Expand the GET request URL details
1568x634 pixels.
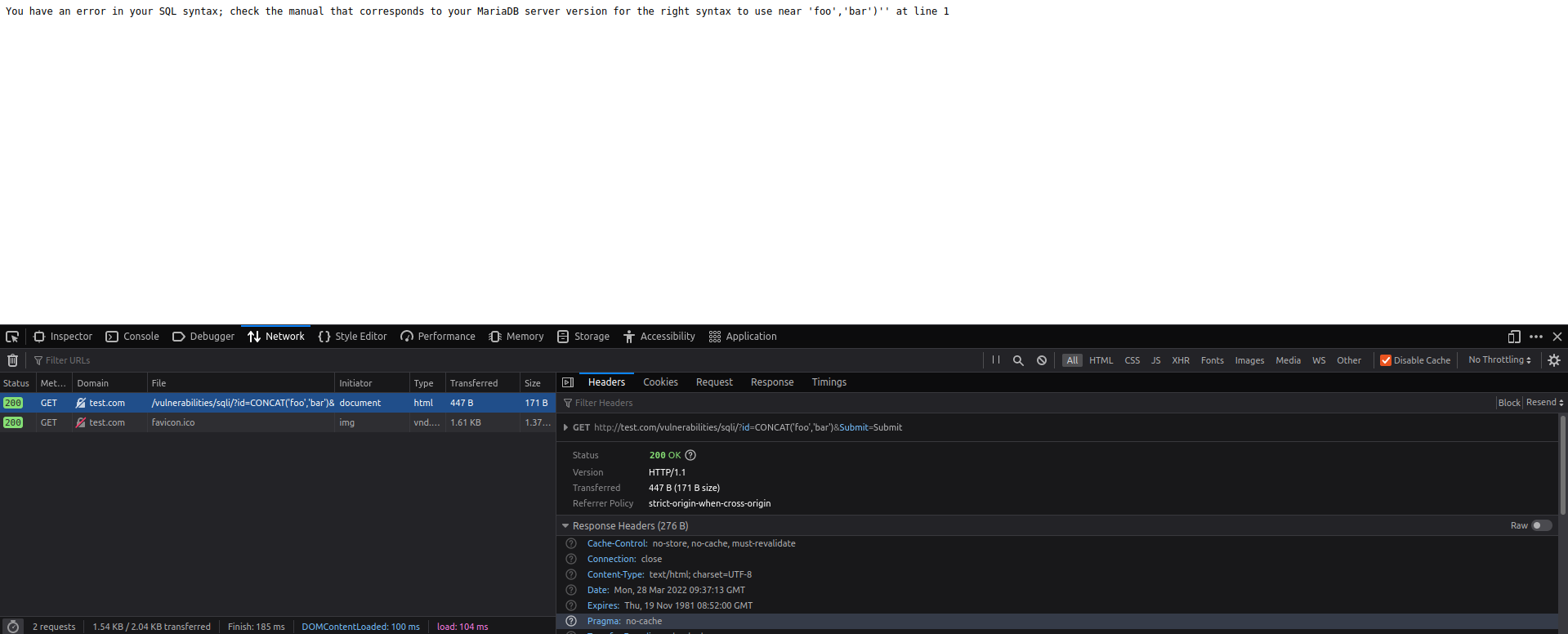tap(565, 427)
